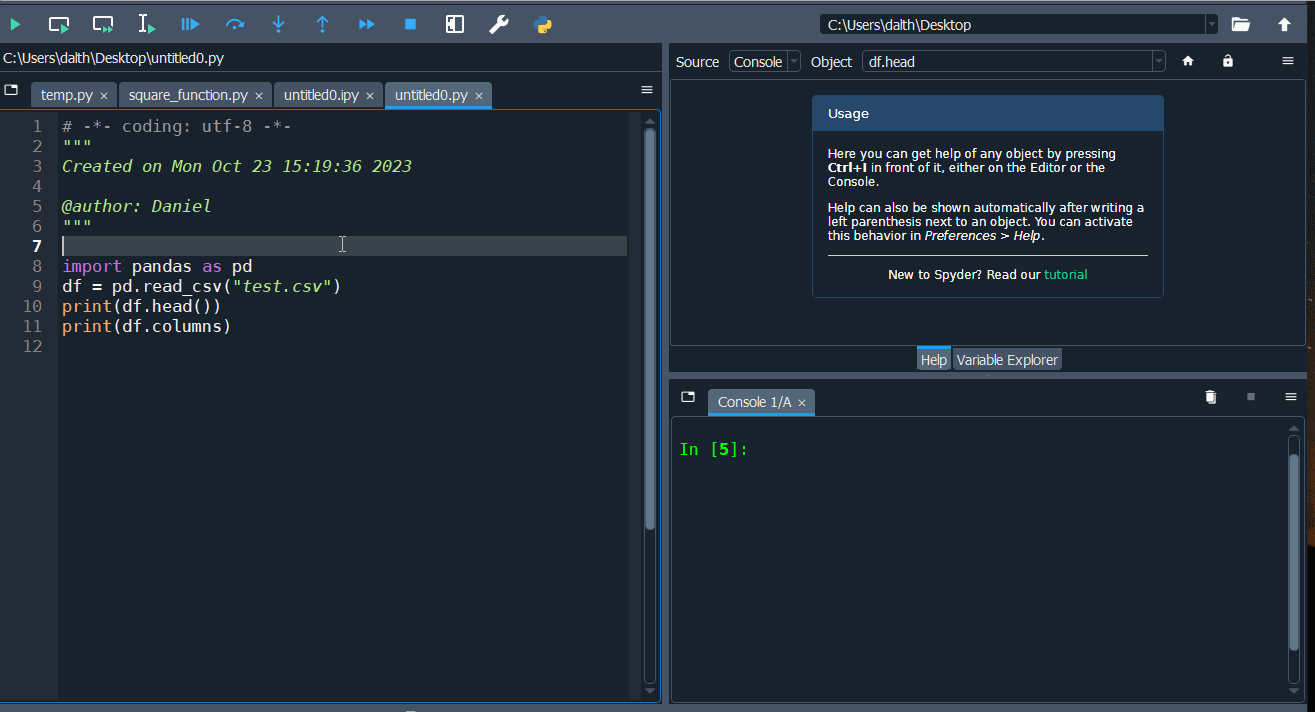This screenshot has height=712, width=1315.
Task: Click the Object df.head input field
Action: click(x=1007, y=61)
